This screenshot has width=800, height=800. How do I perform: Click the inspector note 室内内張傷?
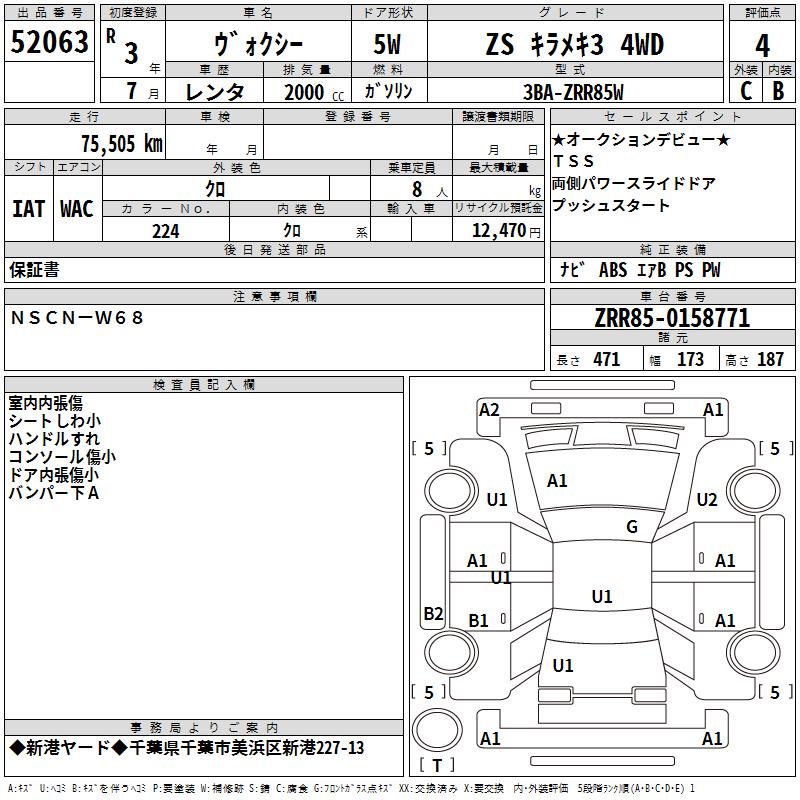pyautogui.click(x=45, y=403)
